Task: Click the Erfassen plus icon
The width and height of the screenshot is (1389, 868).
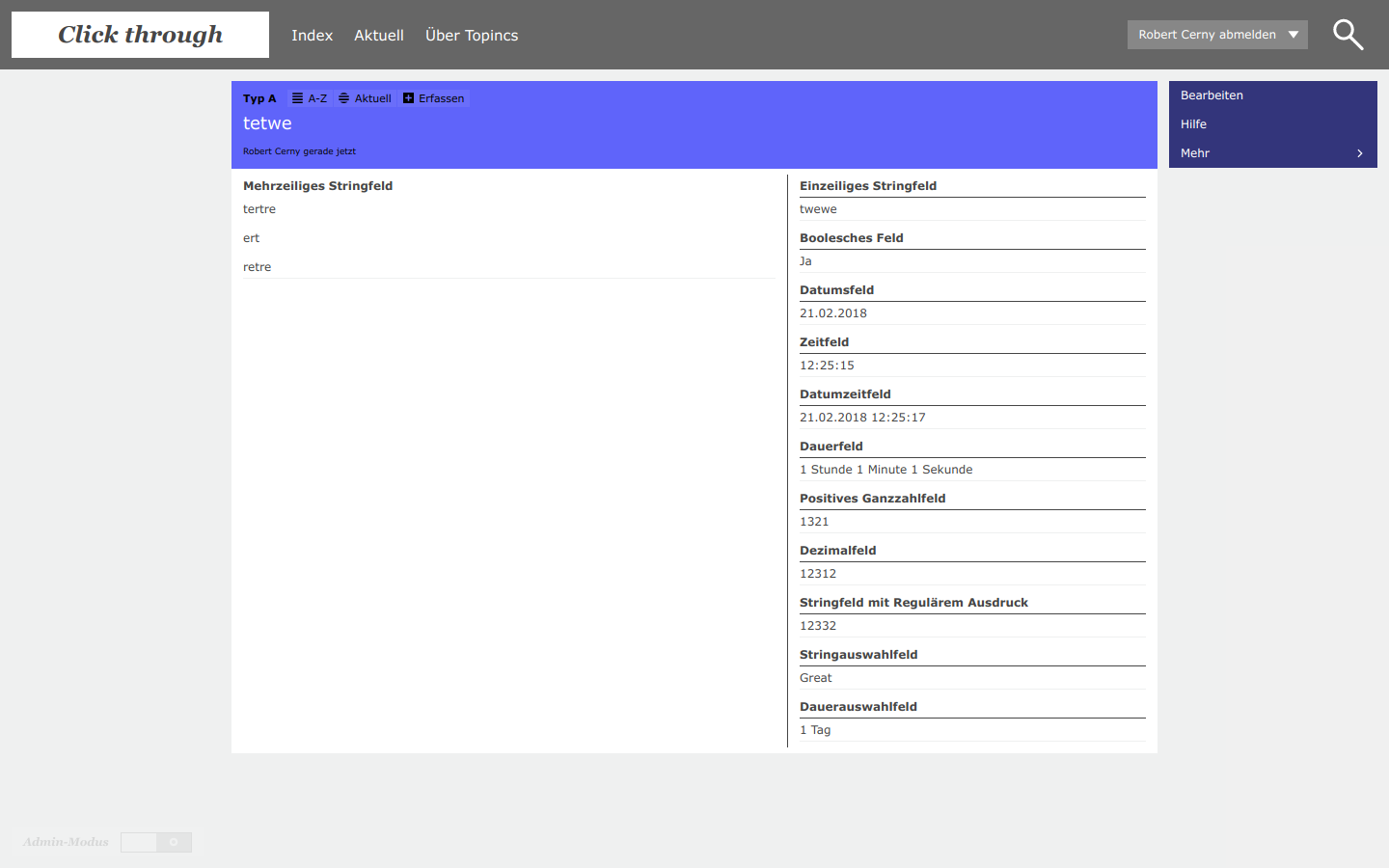Action: click(x=409, y=98)
